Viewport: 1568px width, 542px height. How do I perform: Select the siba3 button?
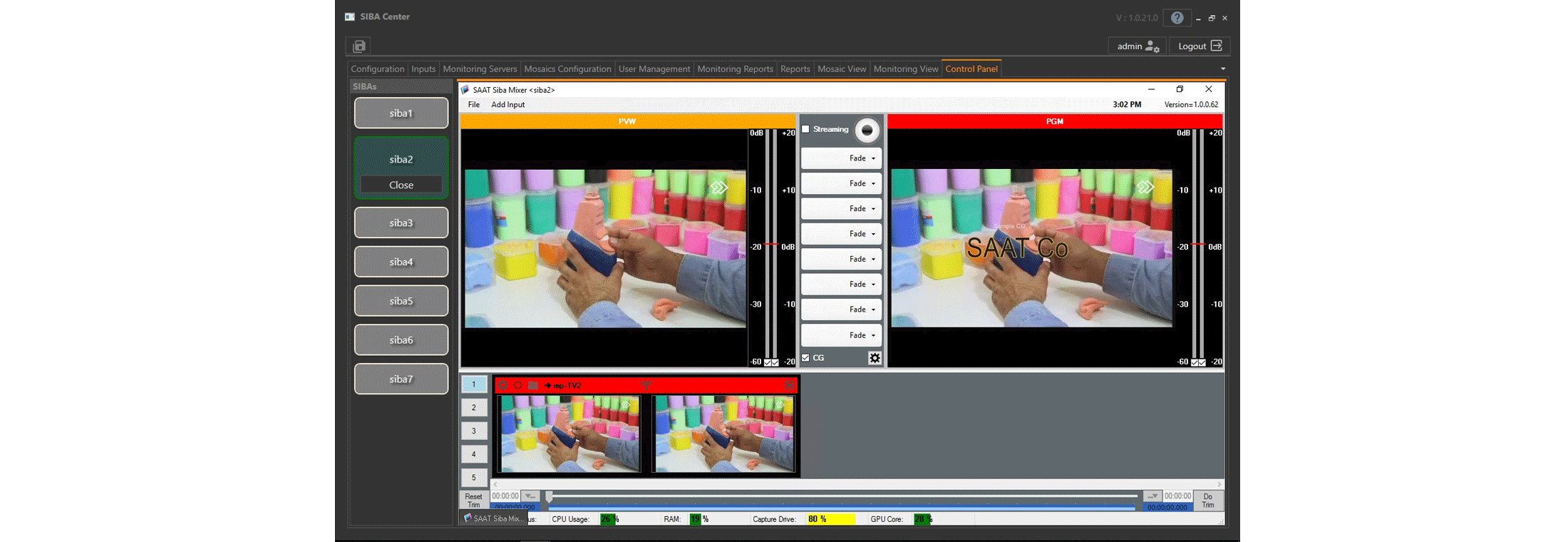coord(401,223)
